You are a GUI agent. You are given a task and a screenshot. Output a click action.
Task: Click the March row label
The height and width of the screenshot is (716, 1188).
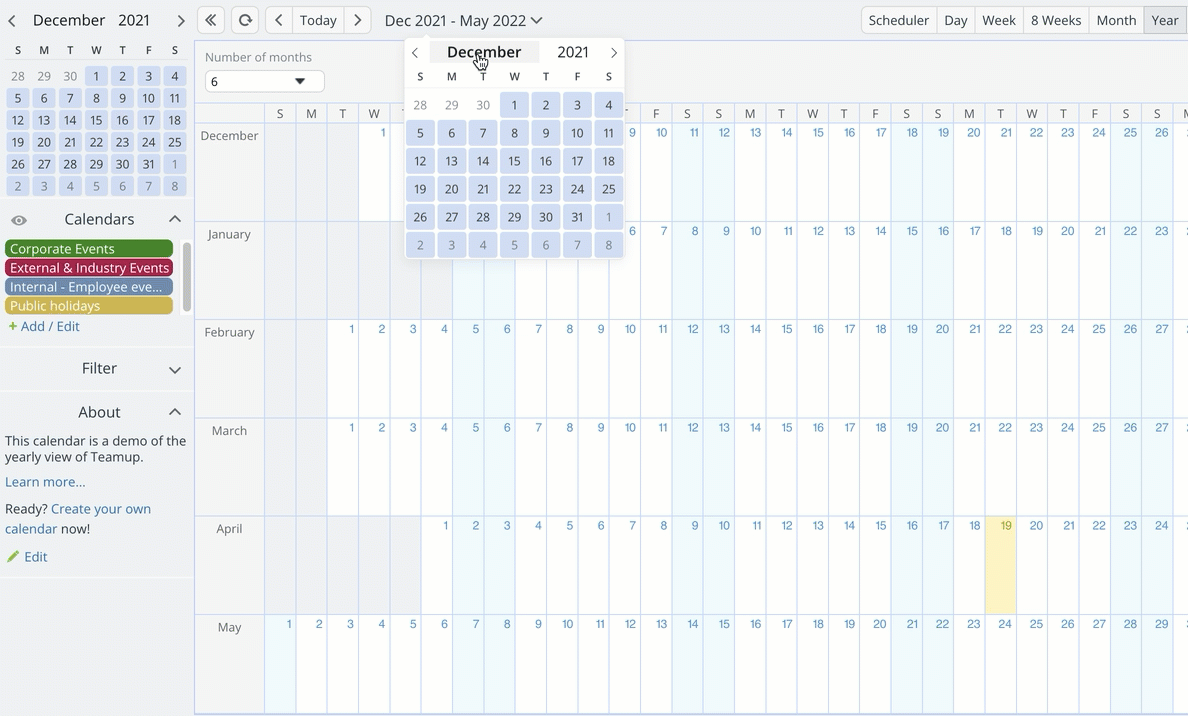pyautogui.click(x=230, y=430)
